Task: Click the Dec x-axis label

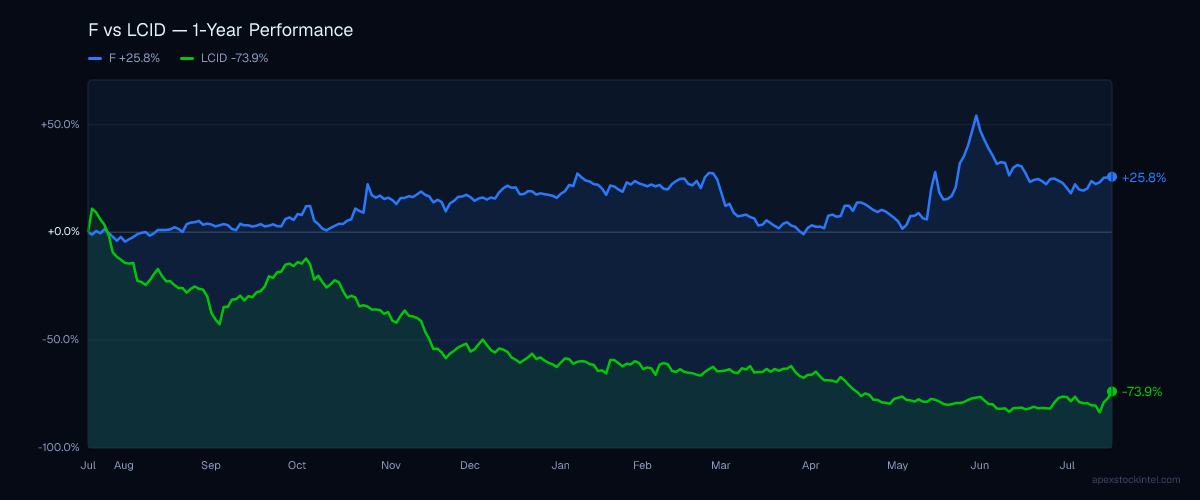Action: (x=470, y=465)
